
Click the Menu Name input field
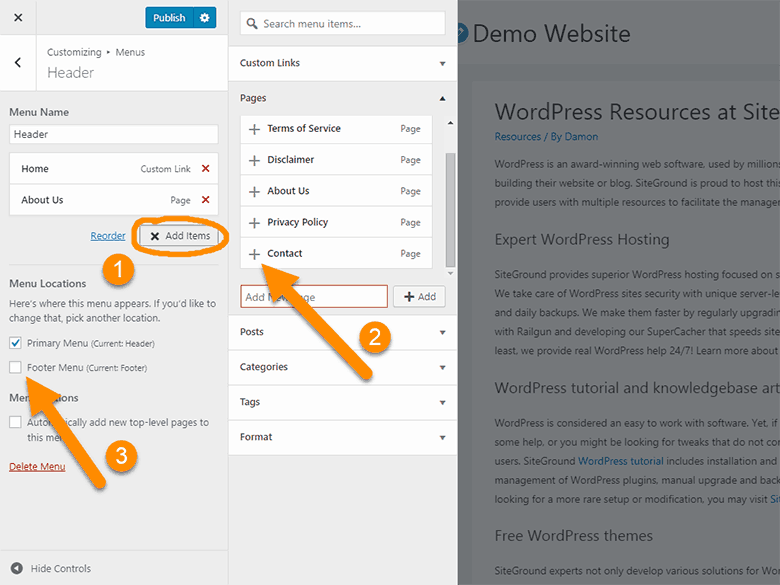pyautogui.click(x=113, y=134)
